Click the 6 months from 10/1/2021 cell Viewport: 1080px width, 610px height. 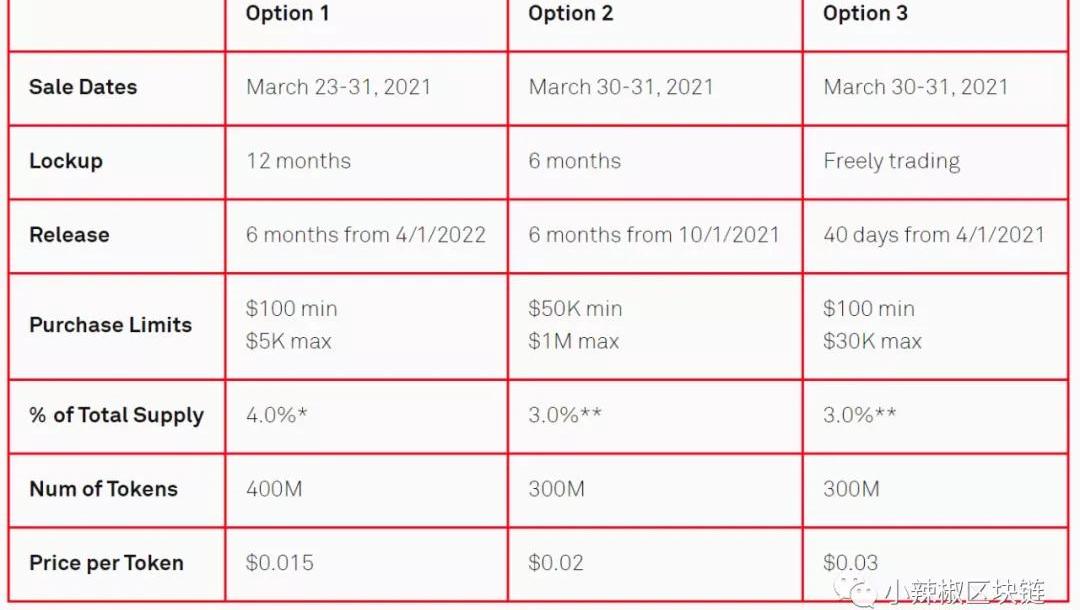click(x=653, y=235)
